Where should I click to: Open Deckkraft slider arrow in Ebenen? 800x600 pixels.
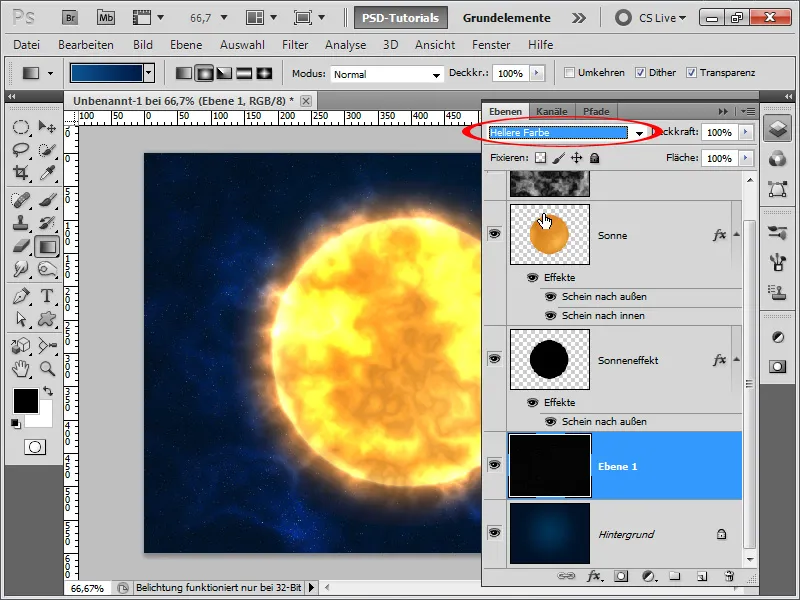(x=746, y=132)
